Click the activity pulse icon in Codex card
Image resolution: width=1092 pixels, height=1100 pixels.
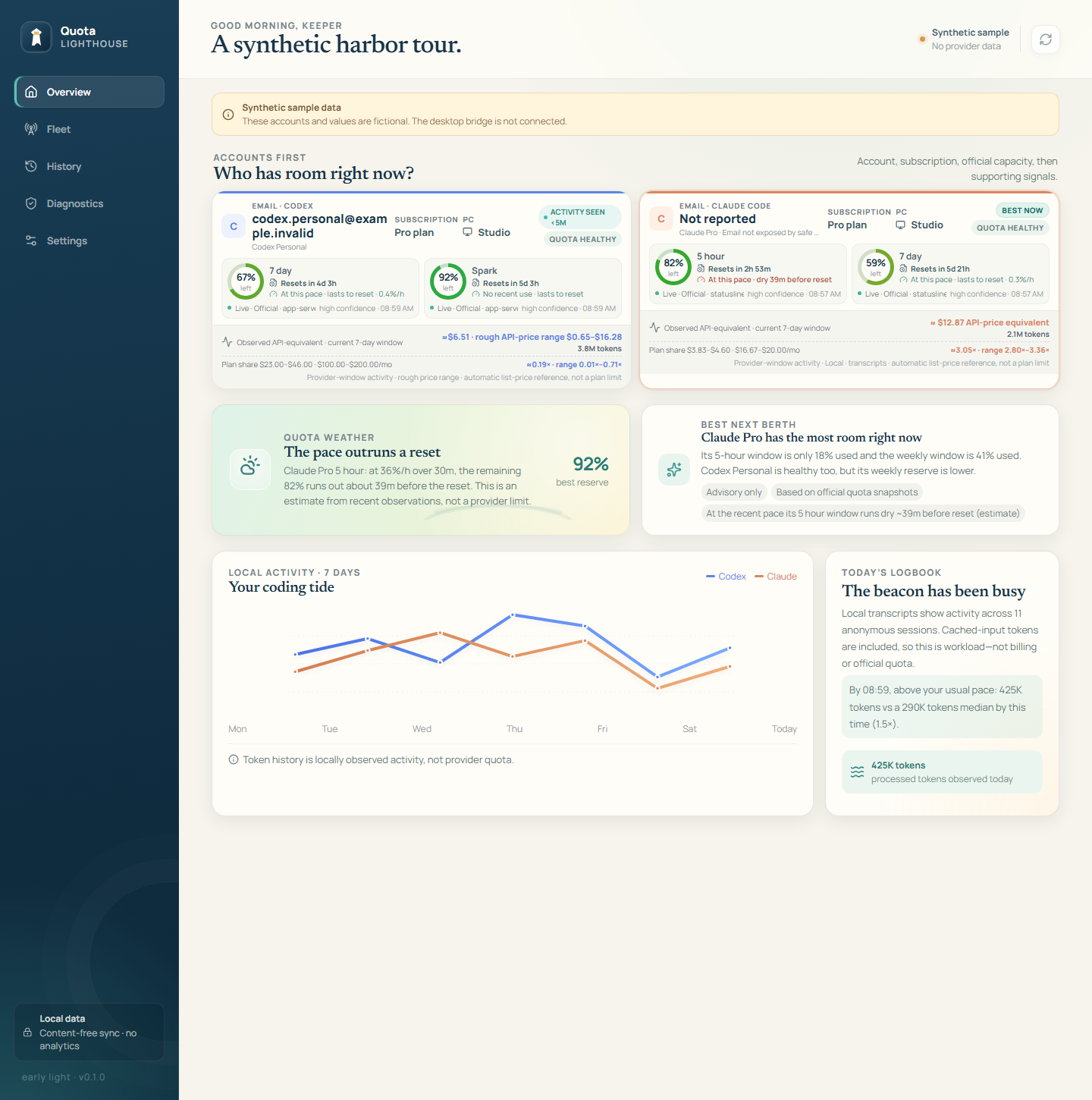[x=227, y=342]
